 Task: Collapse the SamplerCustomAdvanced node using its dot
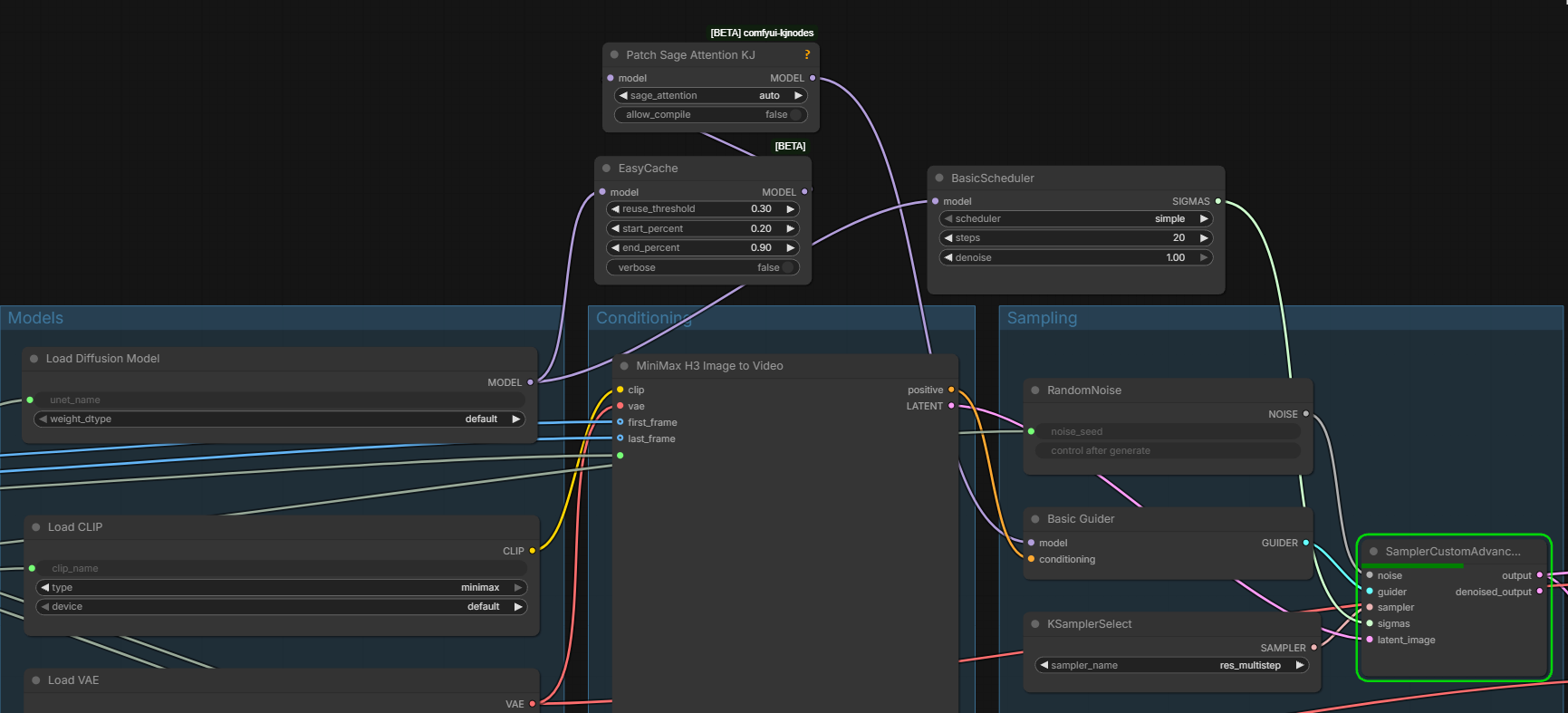pyautogui.click(x=1373, y=552)
